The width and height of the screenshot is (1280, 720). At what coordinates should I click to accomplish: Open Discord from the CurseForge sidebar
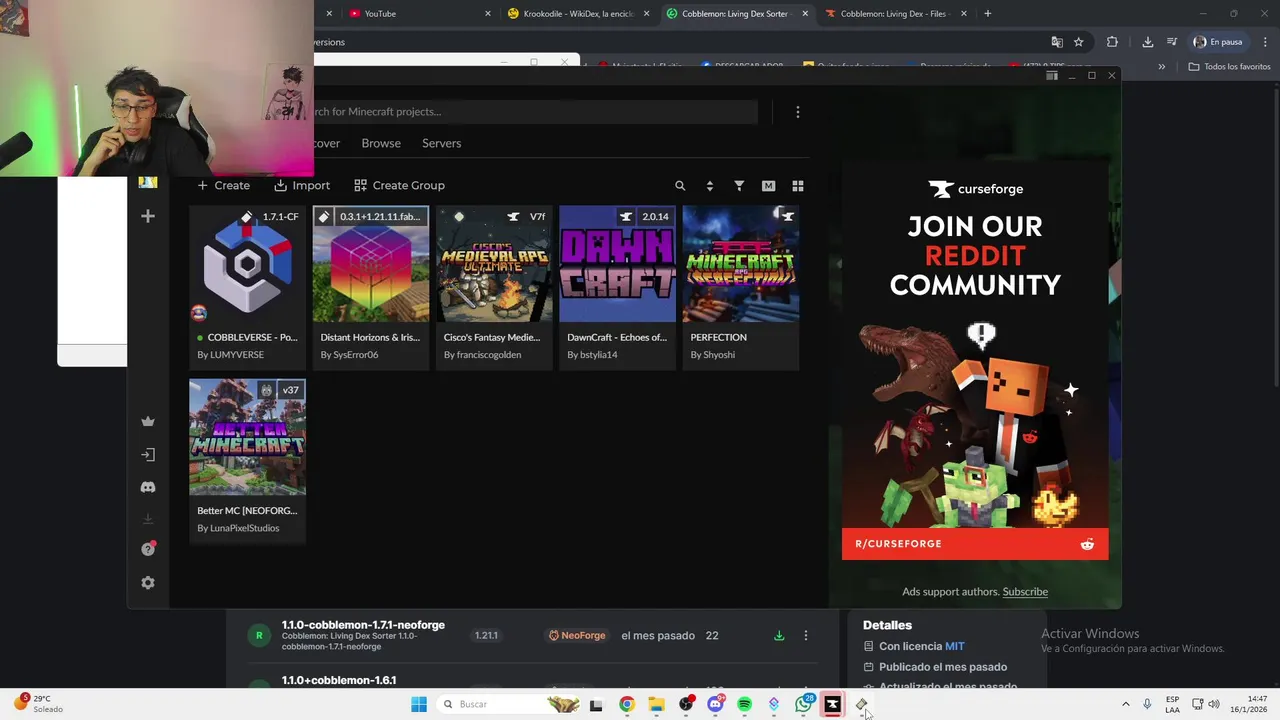coord(148,487)
